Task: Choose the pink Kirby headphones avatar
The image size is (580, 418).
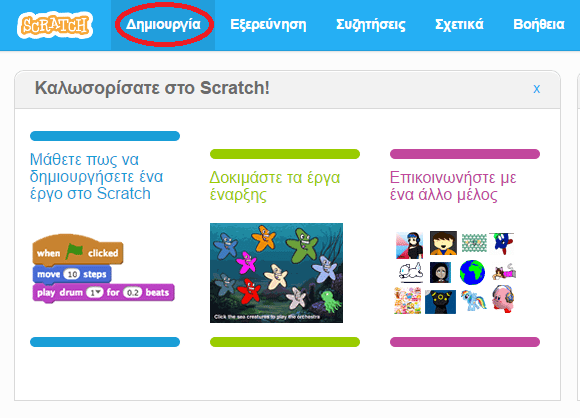Action: coord(503,299)
